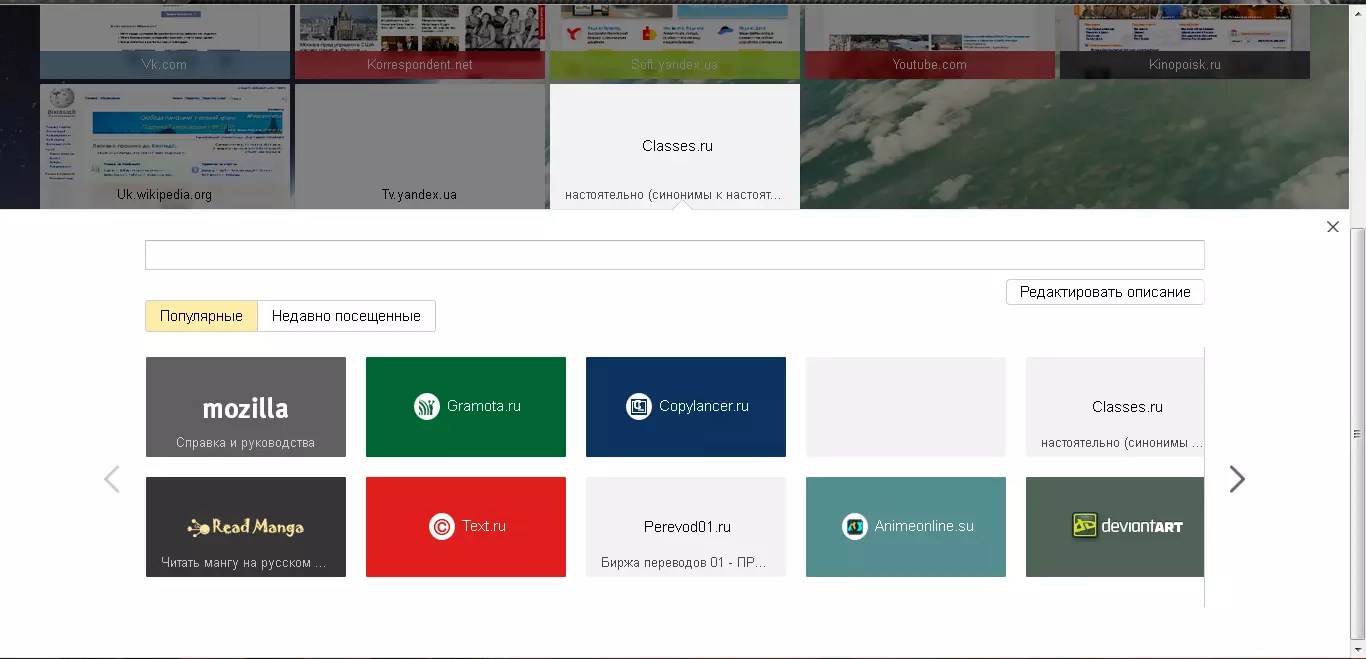1366x659 pixels.
Task: Click the Text.ru copyright icon
Action: tap(442, 526)
